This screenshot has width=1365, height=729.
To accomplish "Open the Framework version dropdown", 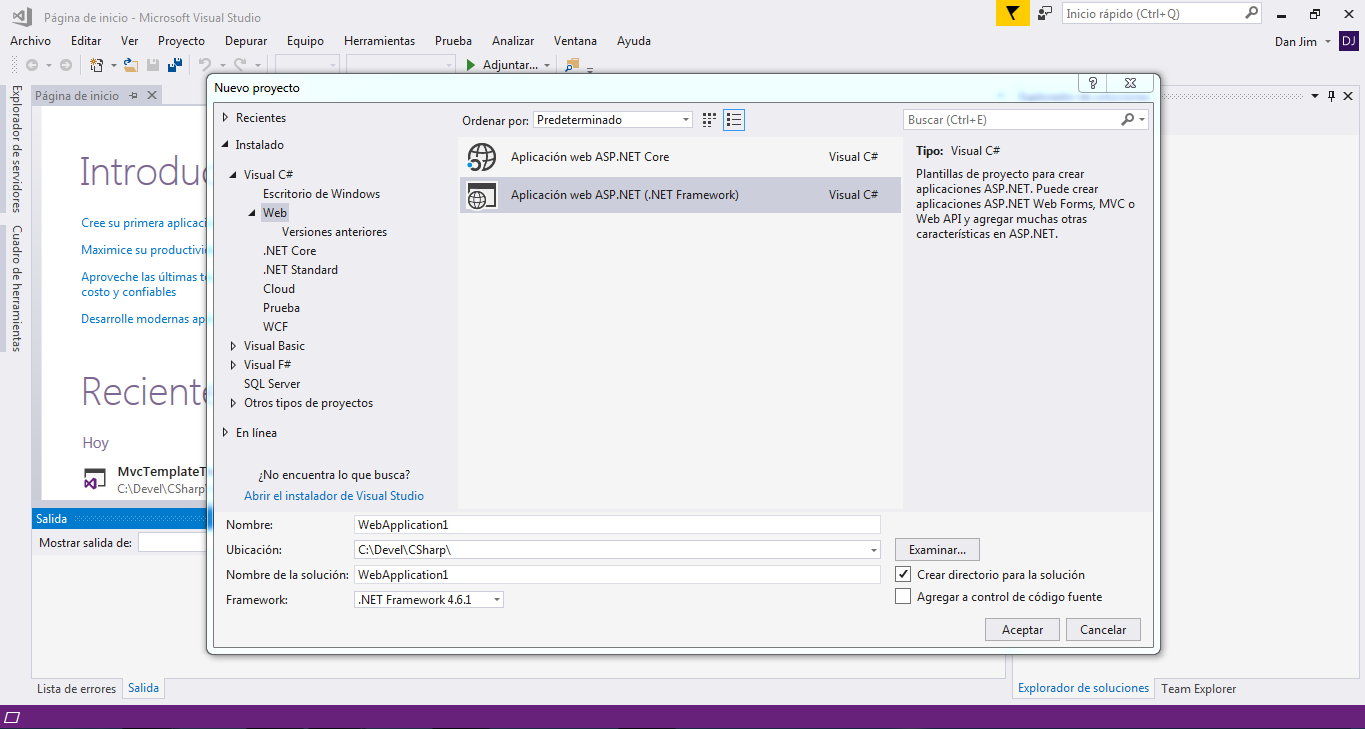I will point(429,600).
